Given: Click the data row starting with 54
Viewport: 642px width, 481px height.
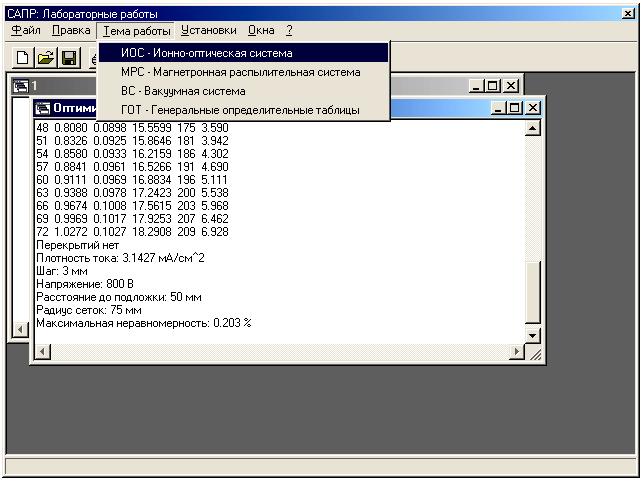Looking at the screenshot, I should (x=132, y=154).
